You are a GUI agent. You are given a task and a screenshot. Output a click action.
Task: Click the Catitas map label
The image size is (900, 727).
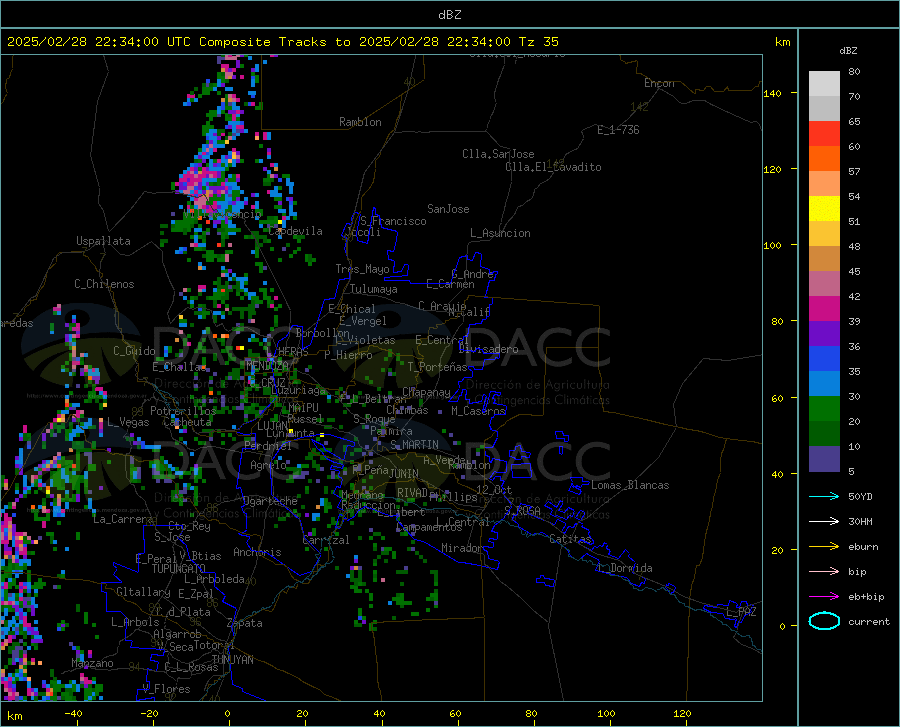[x=570, y=539]
